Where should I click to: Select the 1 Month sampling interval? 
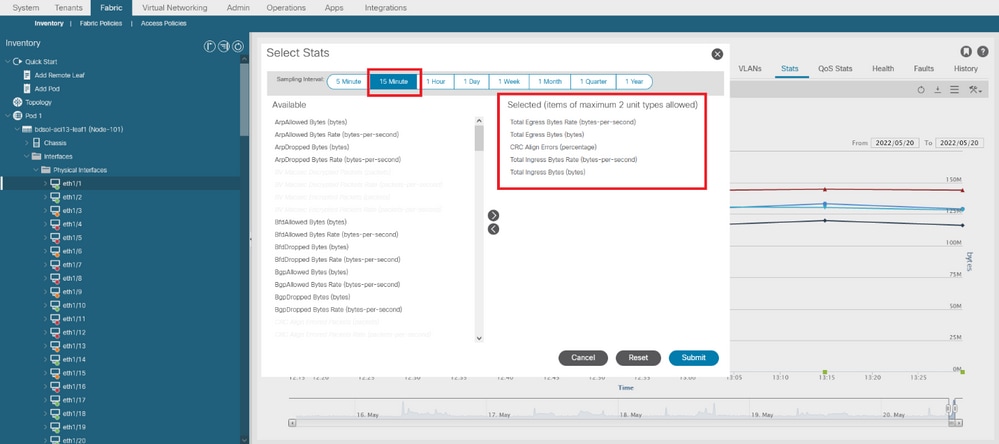550,82
